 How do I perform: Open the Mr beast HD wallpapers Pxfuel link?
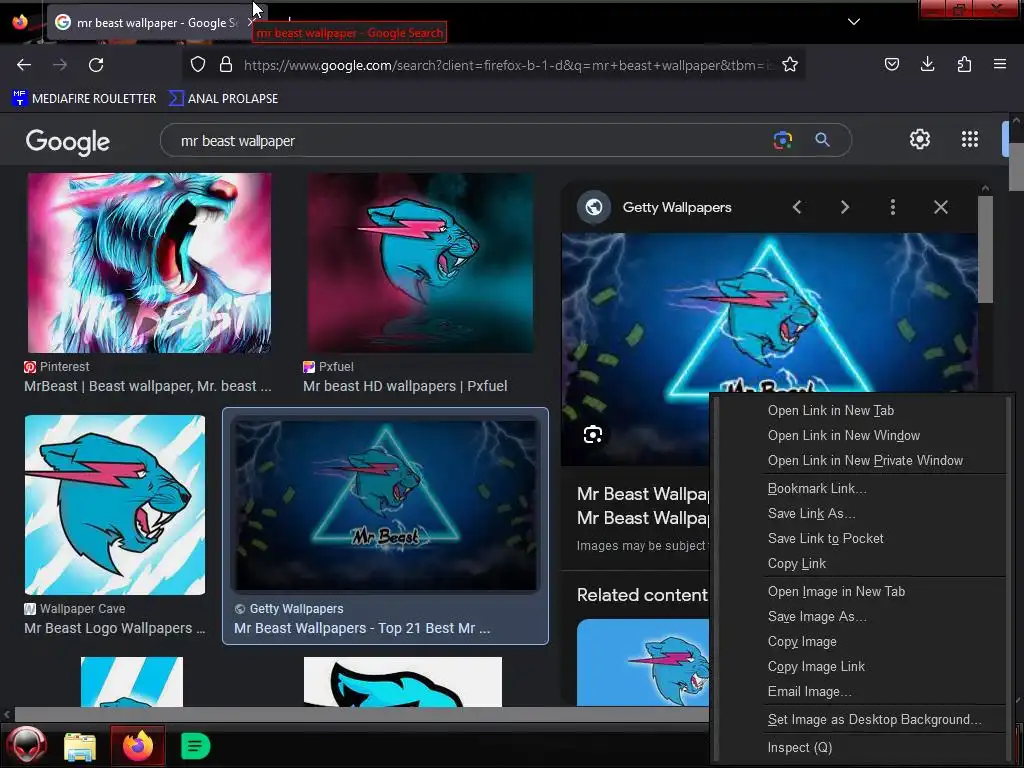[405, 386]
